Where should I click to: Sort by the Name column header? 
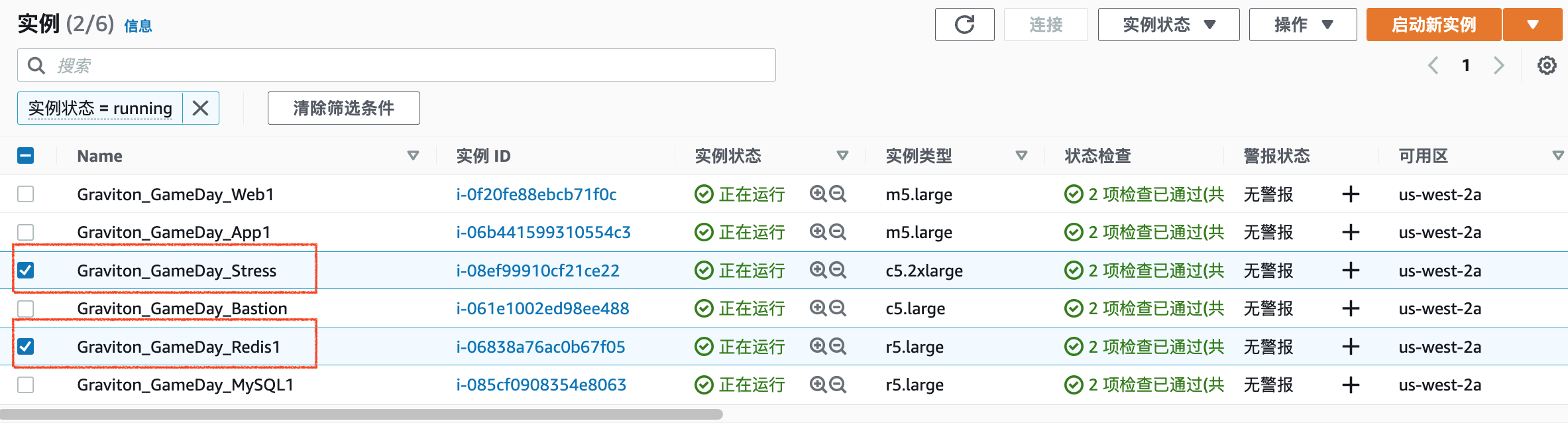[99, 156]
